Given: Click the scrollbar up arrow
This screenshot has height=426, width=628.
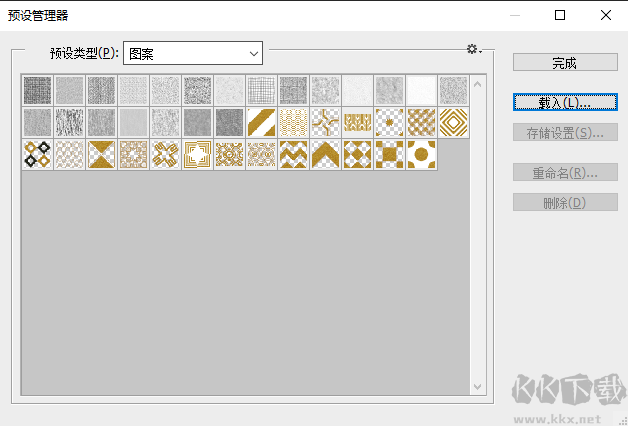Looking at the screenshot, I should (477, 84).
